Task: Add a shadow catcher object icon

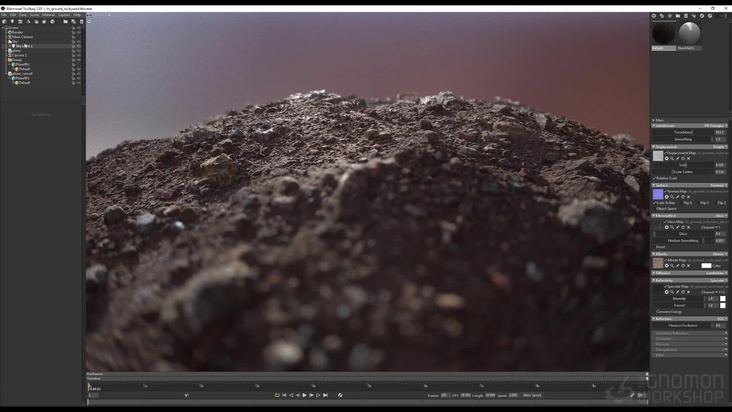Action: tap(28, 21)
